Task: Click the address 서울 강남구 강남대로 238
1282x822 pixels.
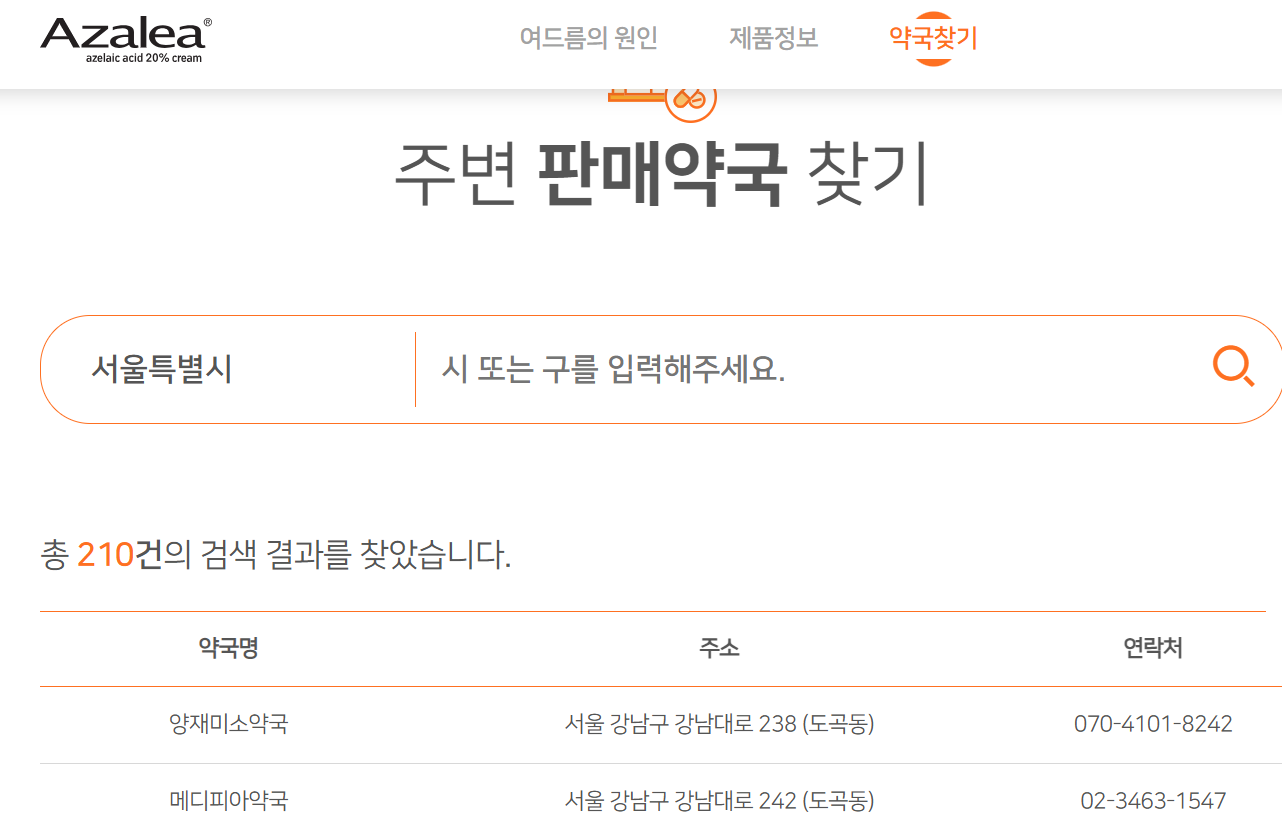Action: 720,725
